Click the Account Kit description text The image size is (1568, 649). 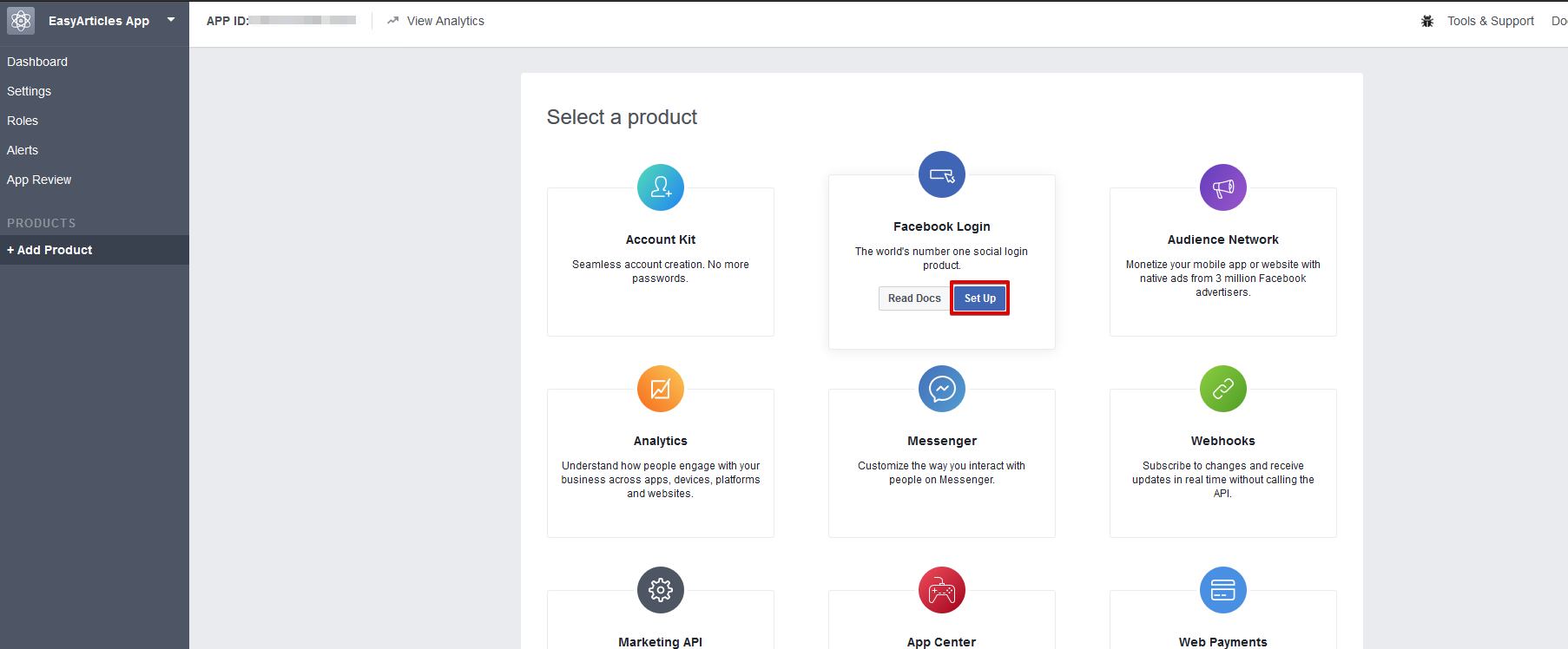661,272
